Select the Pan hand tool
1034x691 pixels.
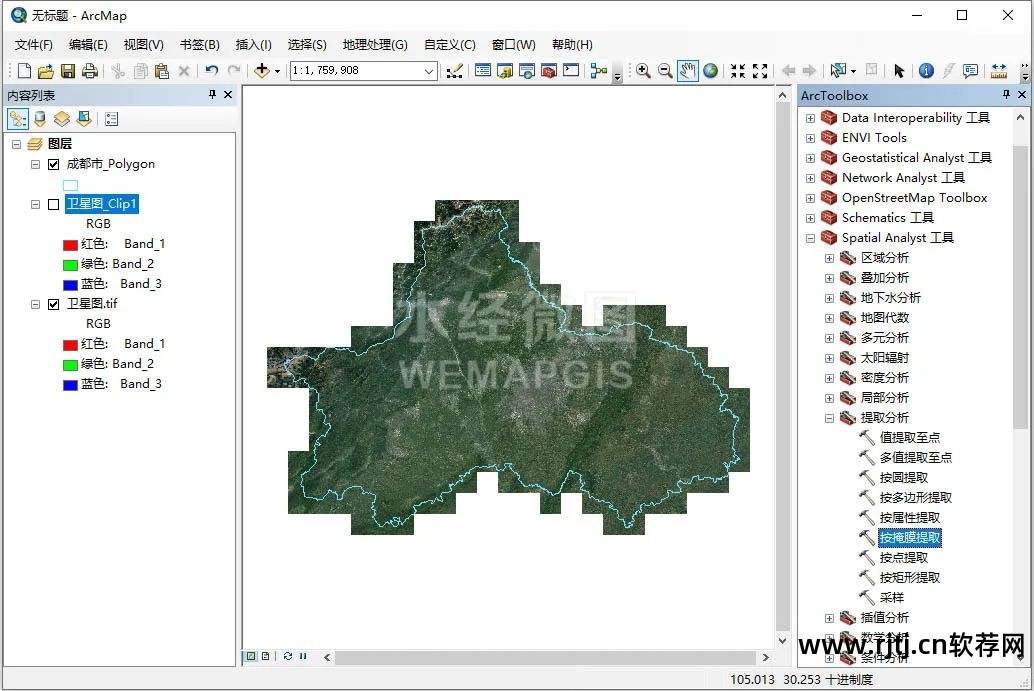tap(687, 71)
